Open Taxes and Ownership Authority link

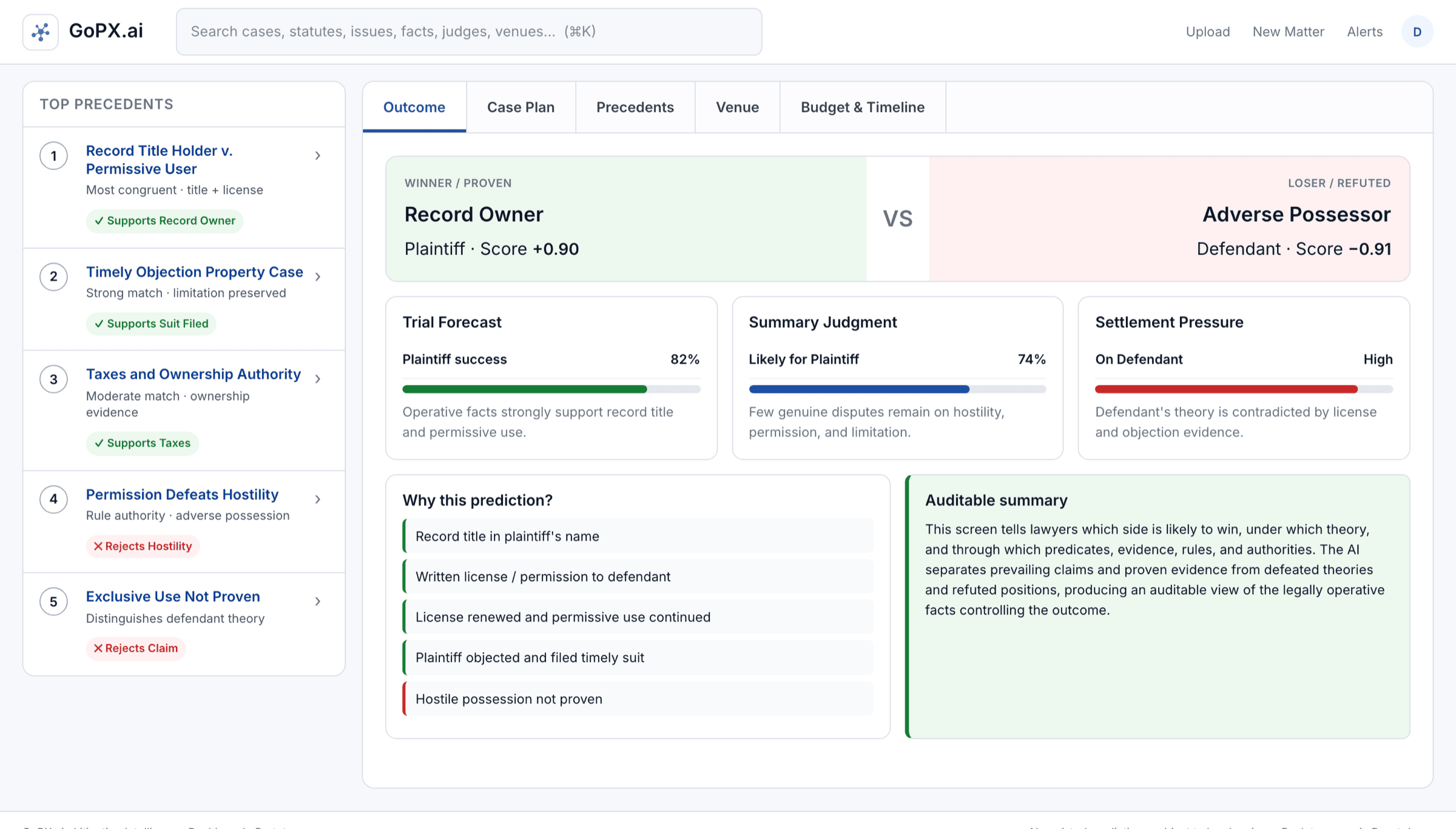click(193, 374)
